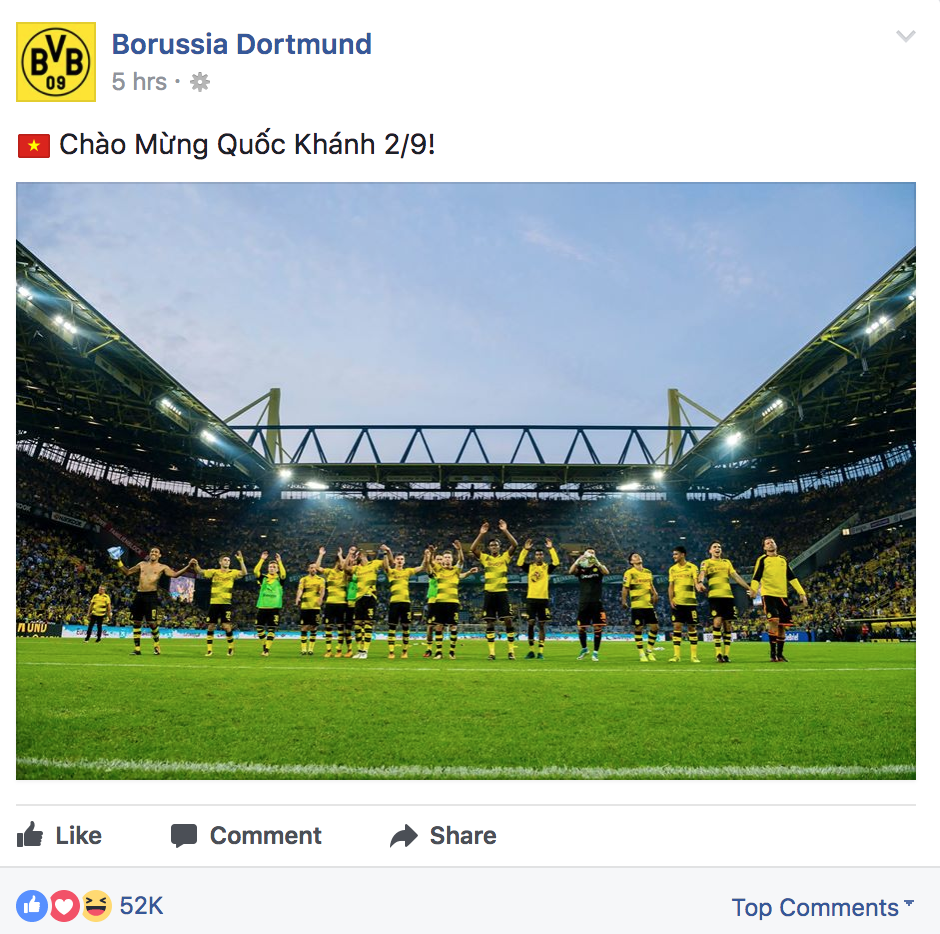Click the post privacy gear icon
The width and height of the screenshot is (940, 934).
[x=200, y=82]
